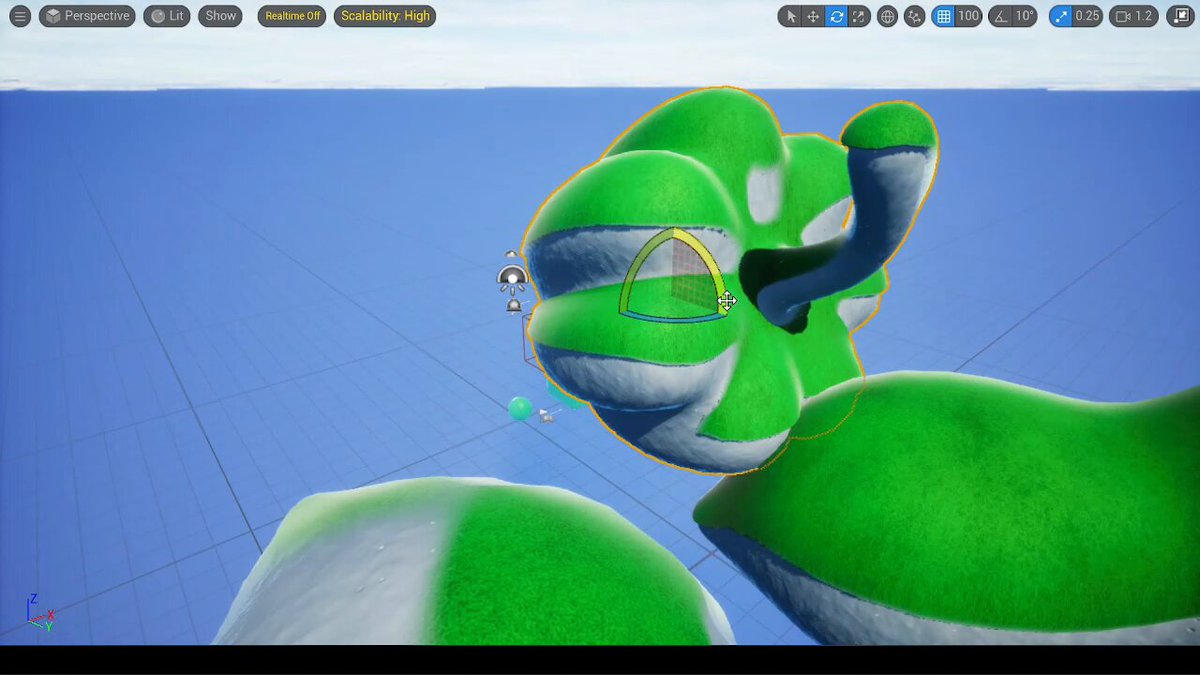Toggle scale snapping
This screenshot has height=675, width=1200.
pyautogui.click(x=1060, y=16)
